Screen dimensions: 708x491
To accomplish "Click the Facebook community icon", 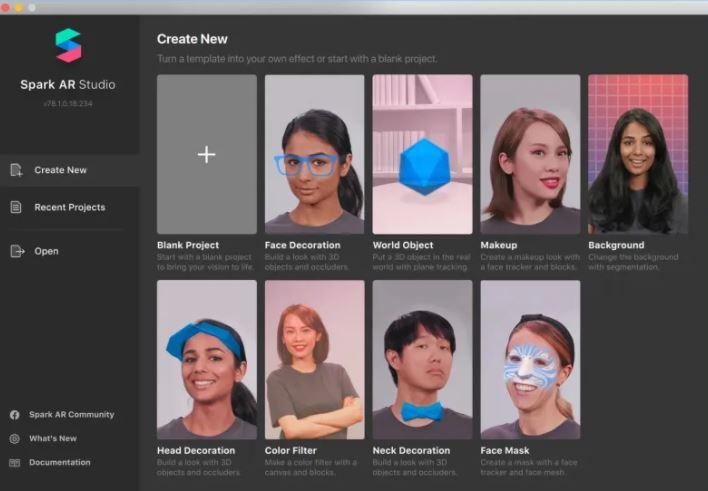I will (15, 414).
